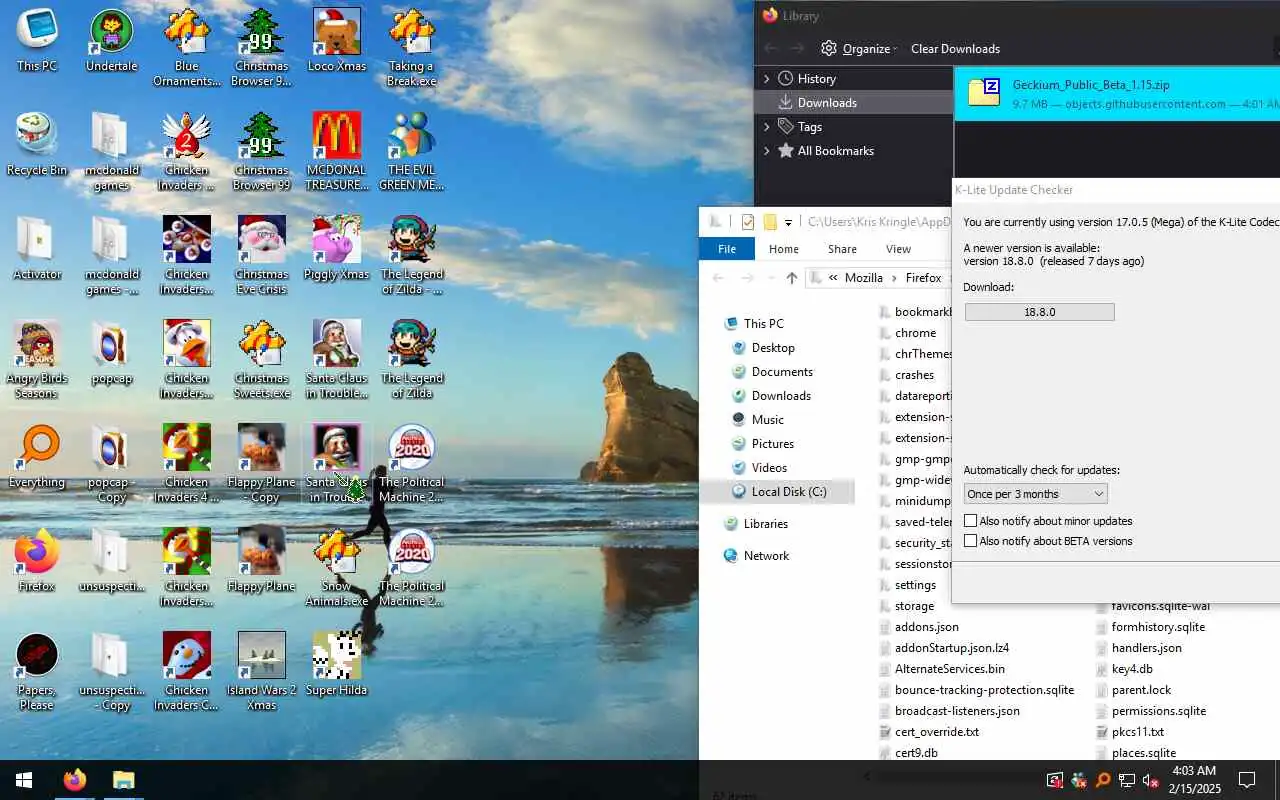This screenshot has height=800, width=1280.
Task: Expand the Tags node in Library
Action: coord(767,127)
